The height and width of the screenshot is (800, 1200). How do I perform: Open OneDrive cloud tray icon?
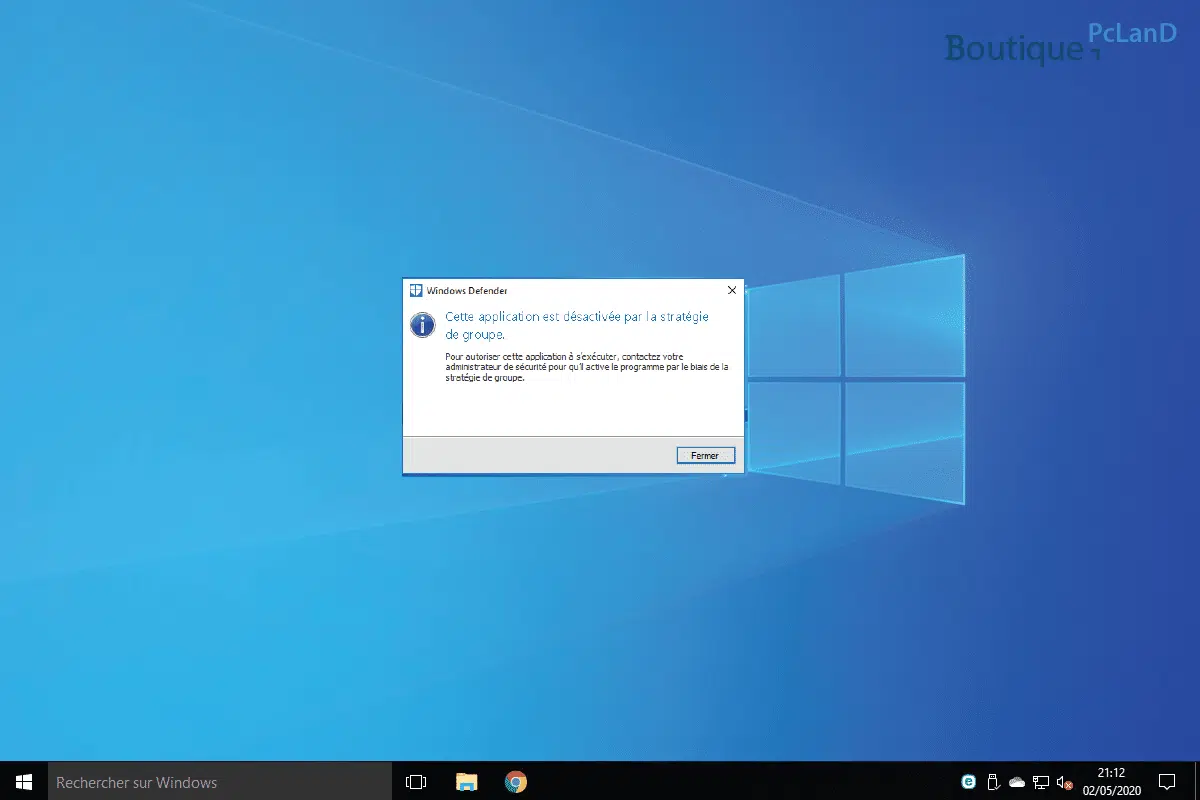click(x=1017, y=782)
